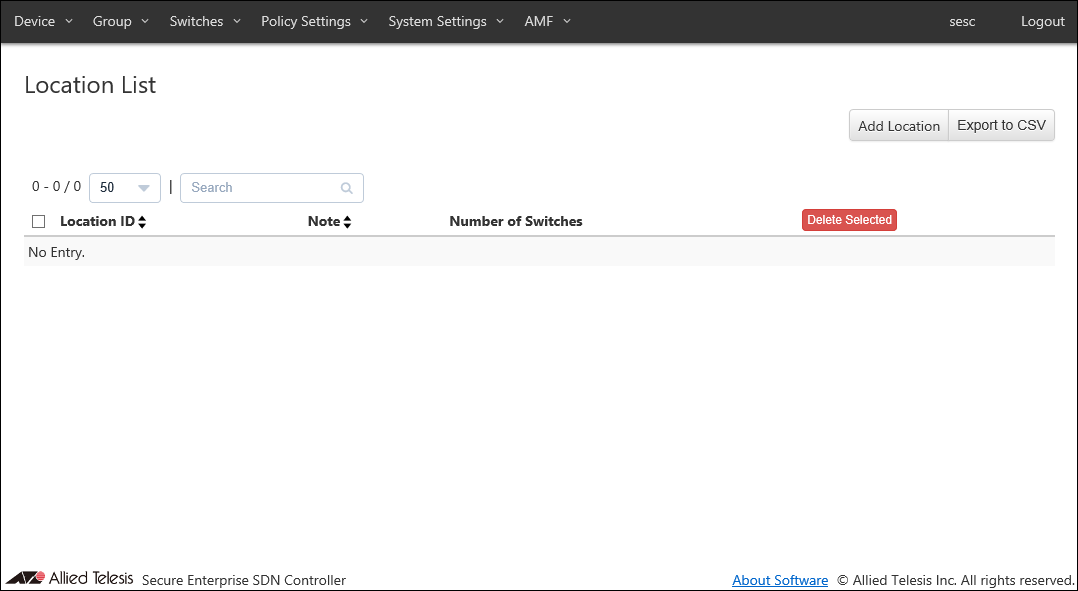The width and height of the screenshot is (1078, 591).
Task: Click the Allied Telesis logo
Action: pyautogui.click(x=69, y=578)
